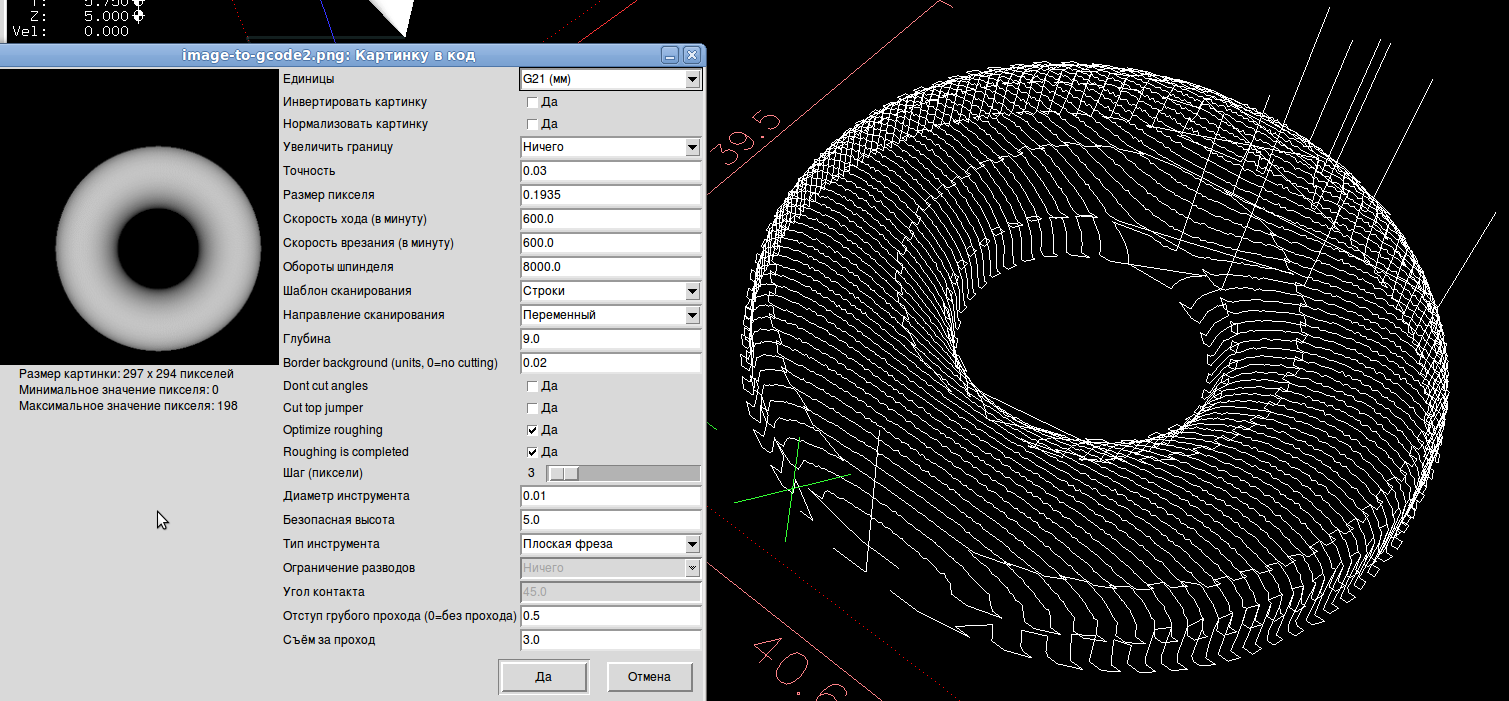Click the torus image preview thumbnail
This screenshot has width=1509, height=701.
tap(139, 216)
